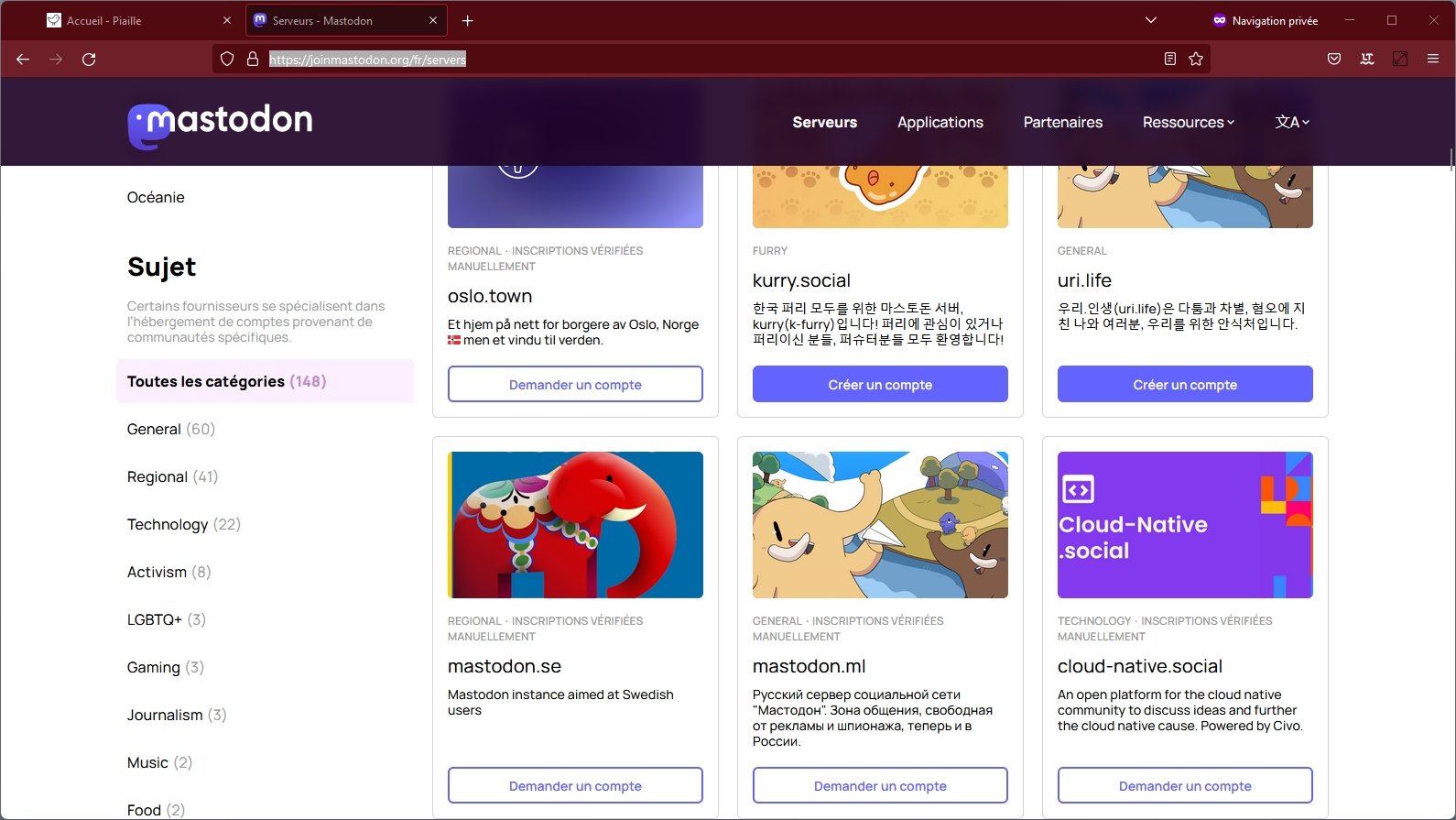Click the mastodon.ml server thumbnail
The width and height of the screenshot is (1456, 820).
click(x=880, y=525)
